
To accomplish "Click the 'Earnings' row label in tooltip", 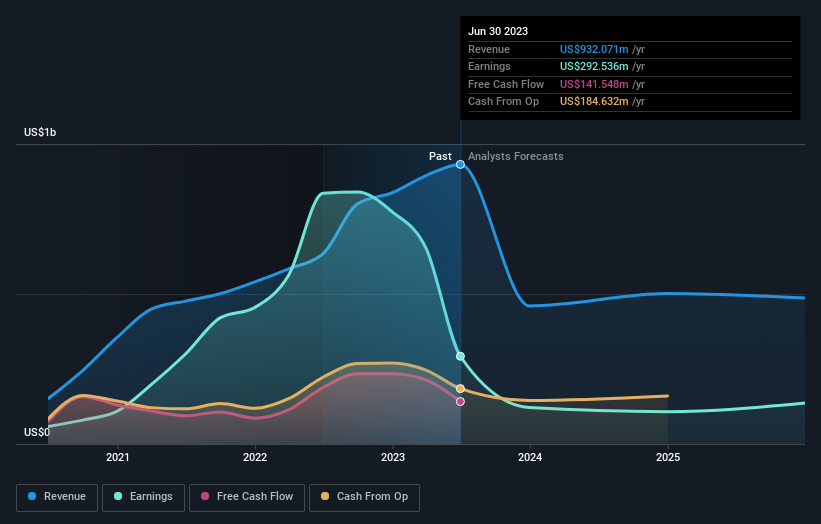I will click(x=489, y=66).
